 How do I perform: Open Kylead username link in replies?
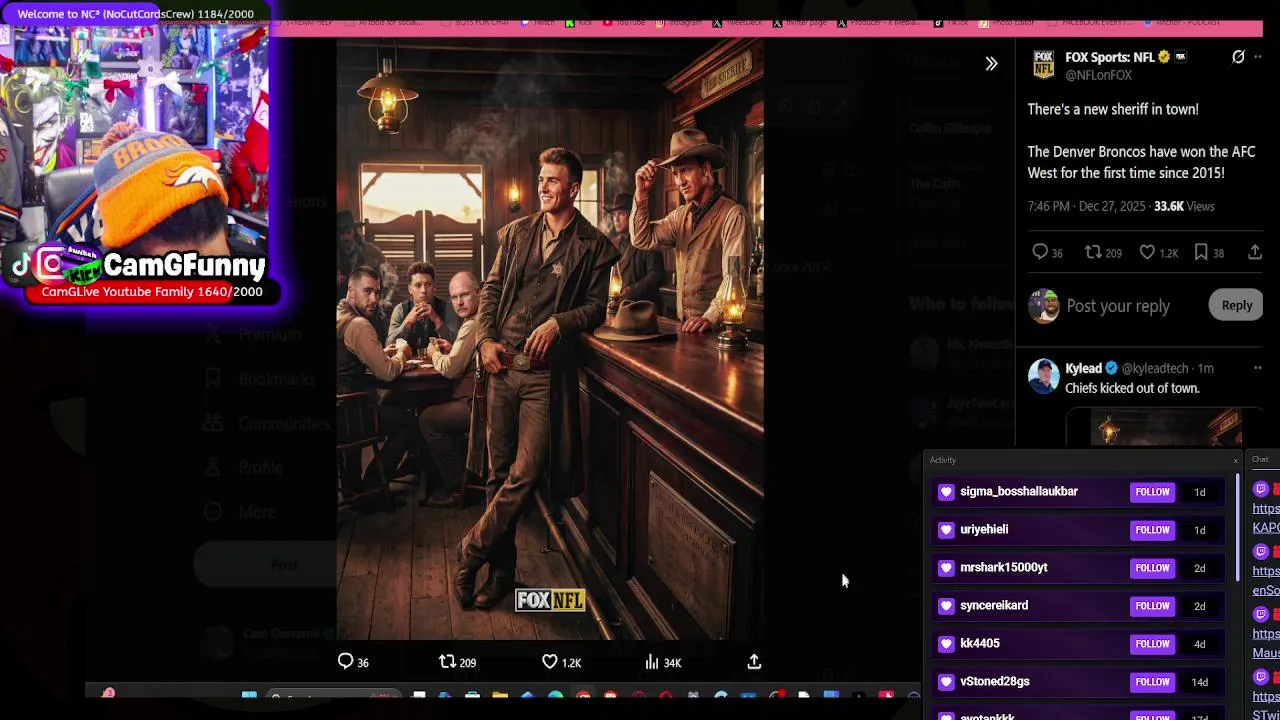1083,368
